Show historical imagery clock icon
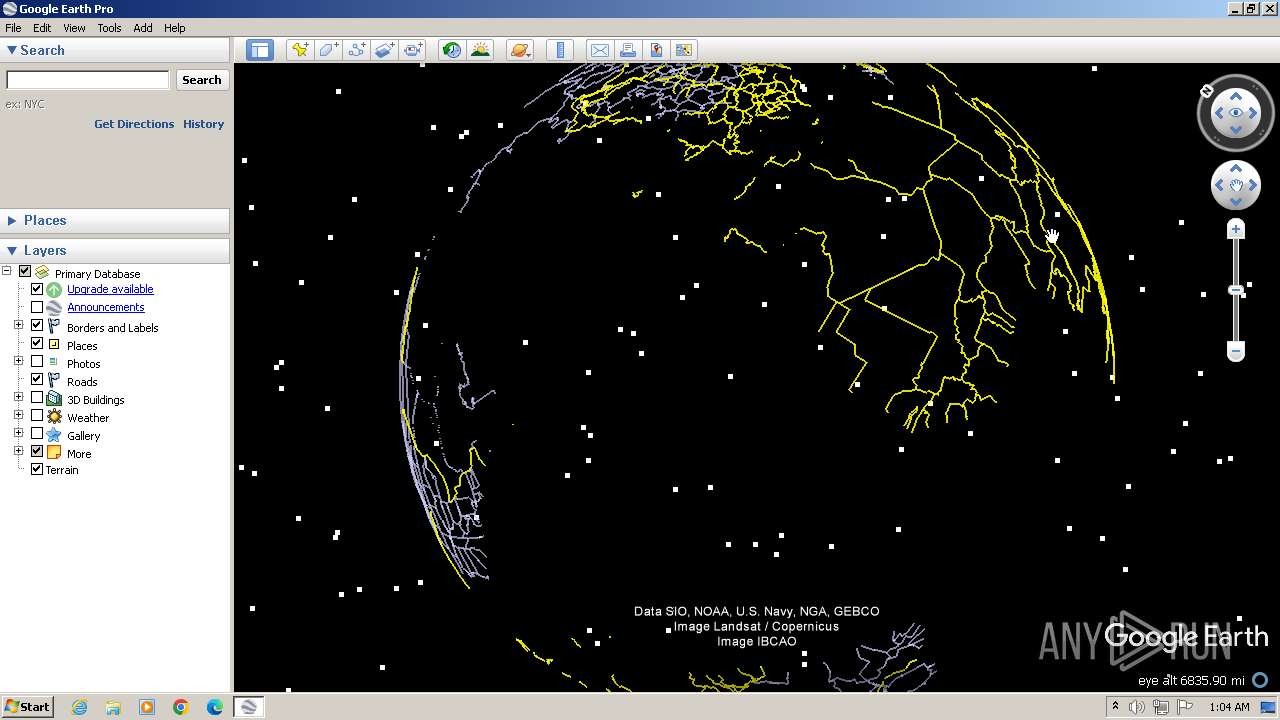Screen dimensions: 1280x720 [x=452, y=50]
